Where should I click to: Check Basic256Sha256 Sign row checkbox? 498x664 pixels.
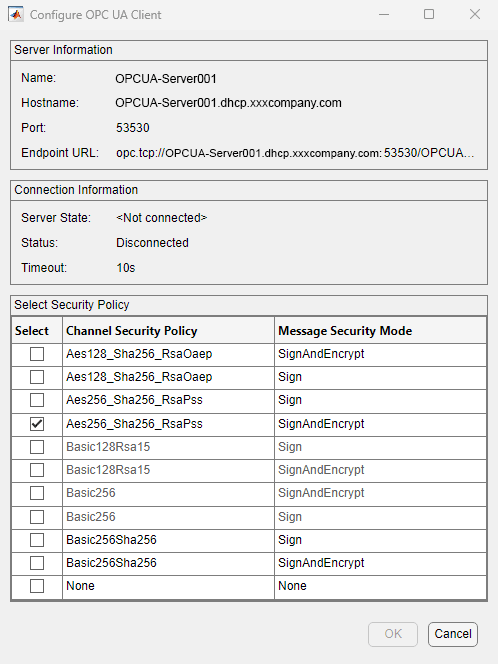click(x=37, y=540)
